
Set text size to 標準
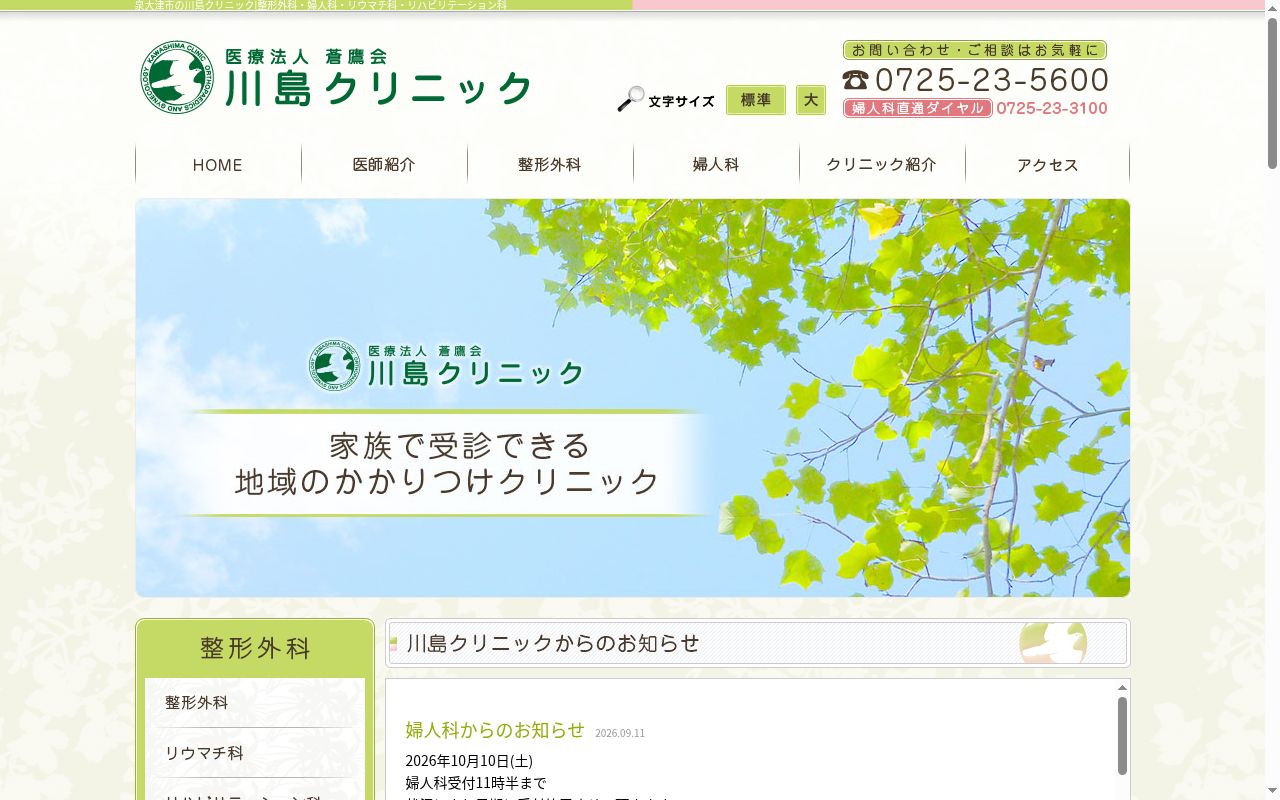756,100
